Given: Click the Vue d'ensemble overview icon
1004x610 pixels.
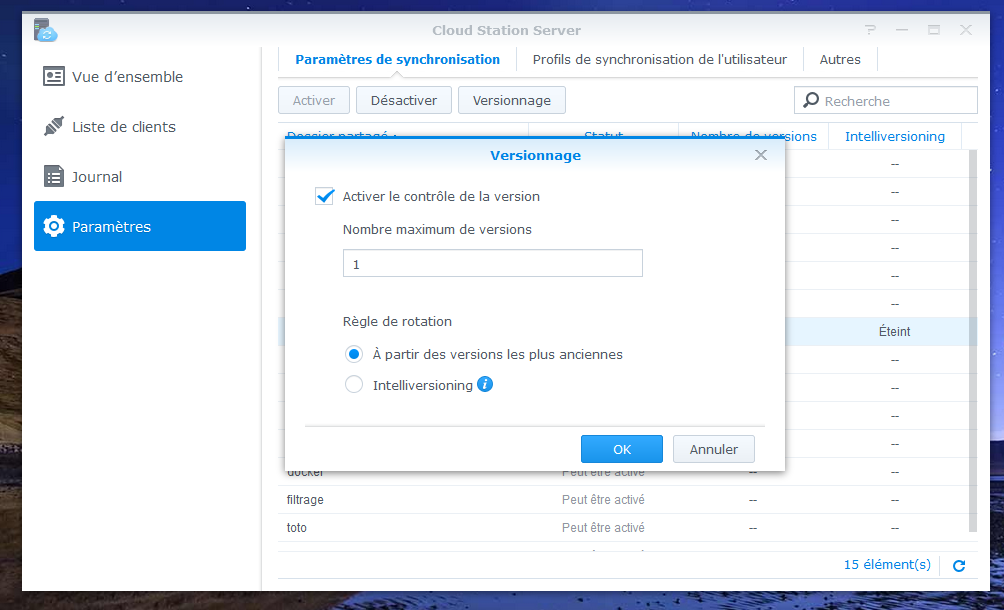Looking at the screenshot, I should pos(54,77).
